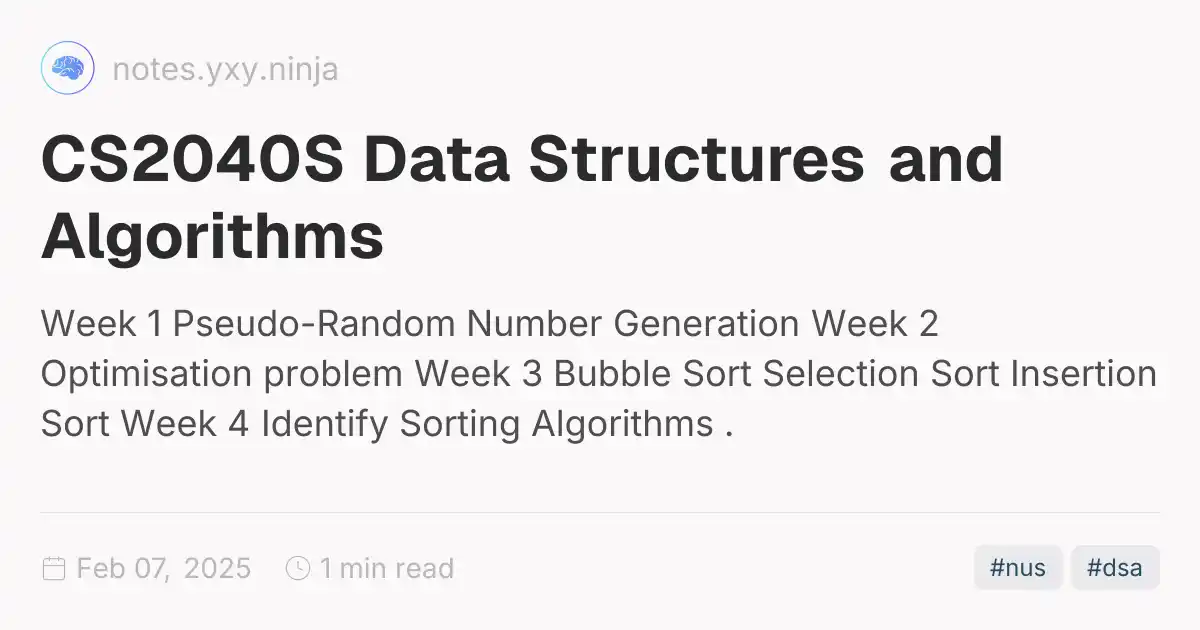This screenshot has width=1200, height=630.
Task: Click Pseudo-Random Number Generation in the description
Action: pyautogui.click(x=486, y=325)
